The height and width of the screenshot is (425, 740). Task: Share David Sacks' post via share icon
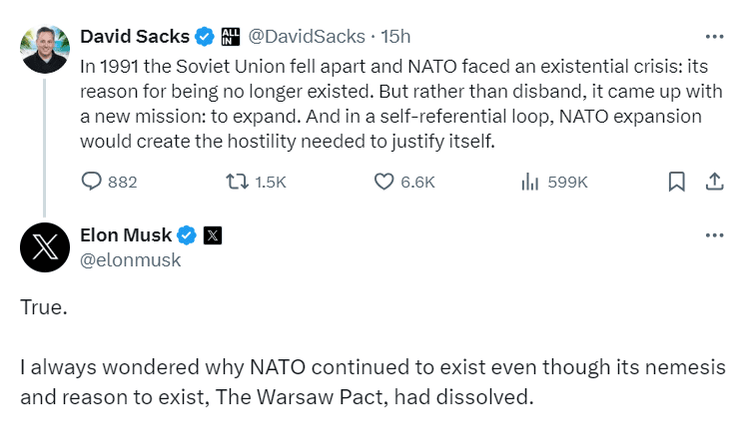[x=714, y=181]
